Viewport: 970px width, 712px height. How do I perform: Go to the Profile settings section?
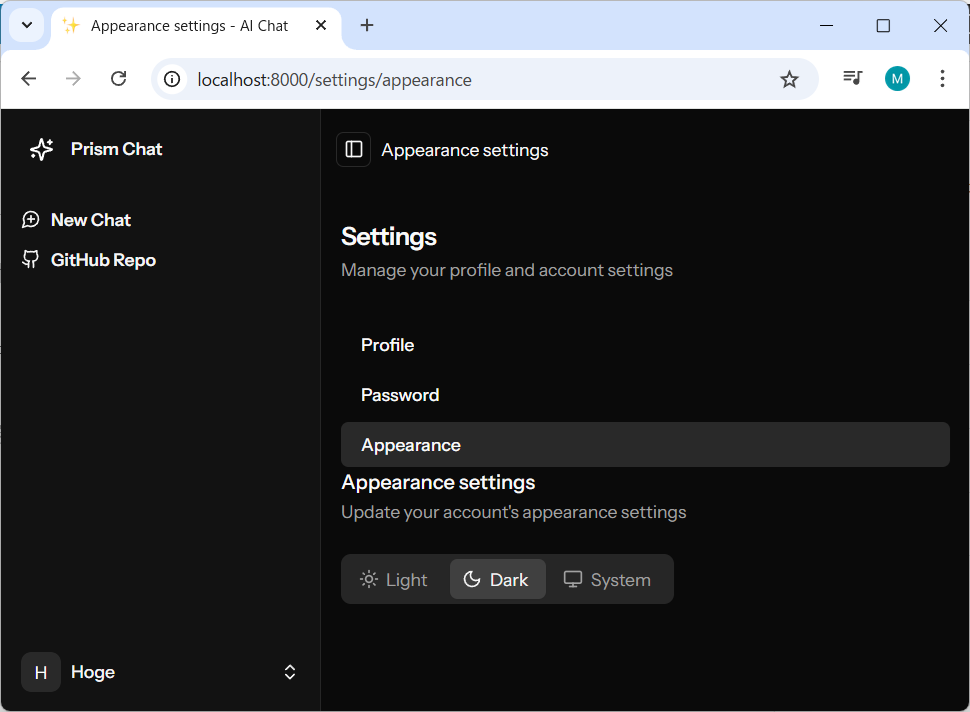click(x=388, y=345)
